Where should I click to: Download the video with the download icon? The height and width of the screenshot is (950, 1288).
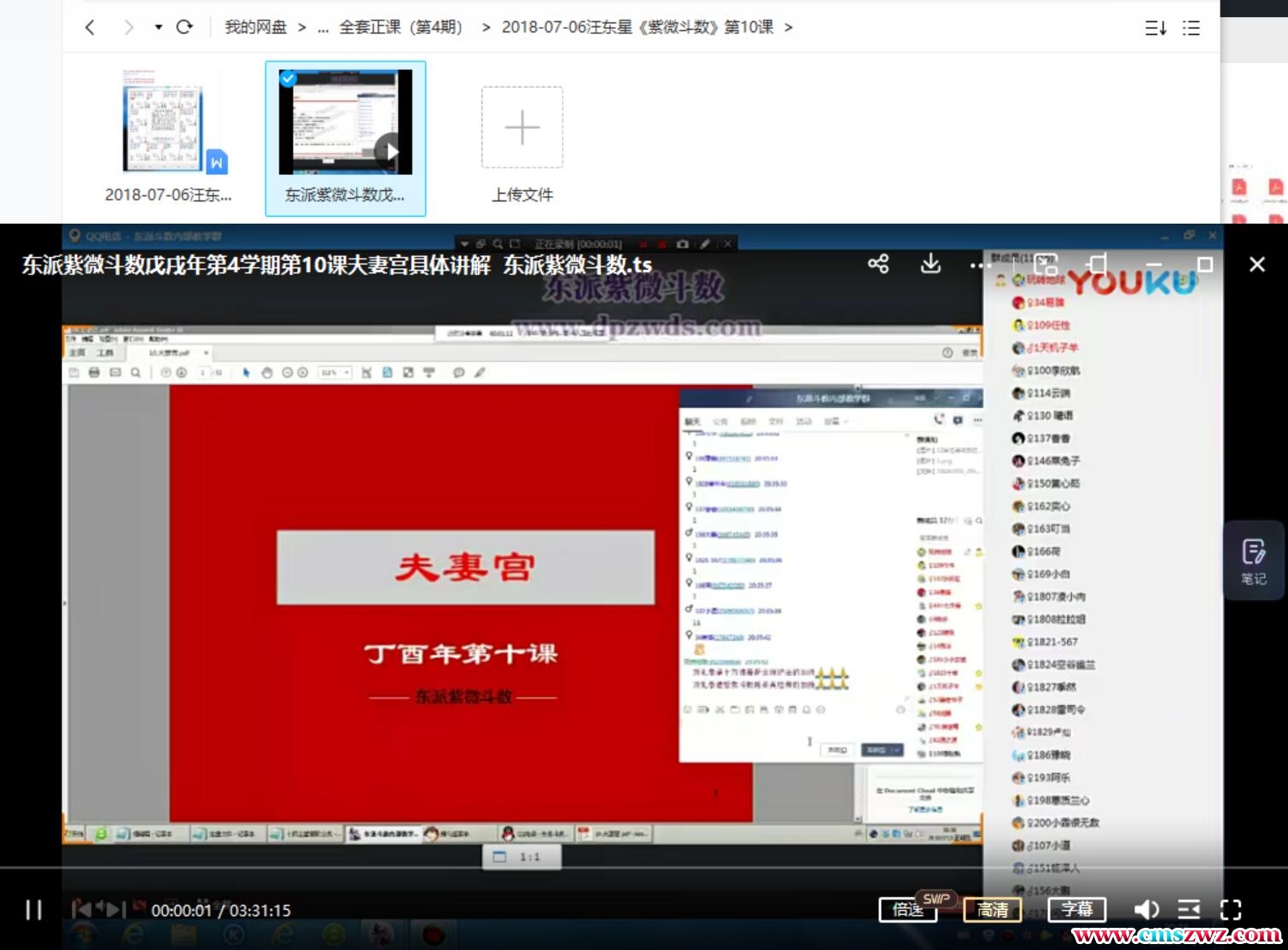pos(930,264)
